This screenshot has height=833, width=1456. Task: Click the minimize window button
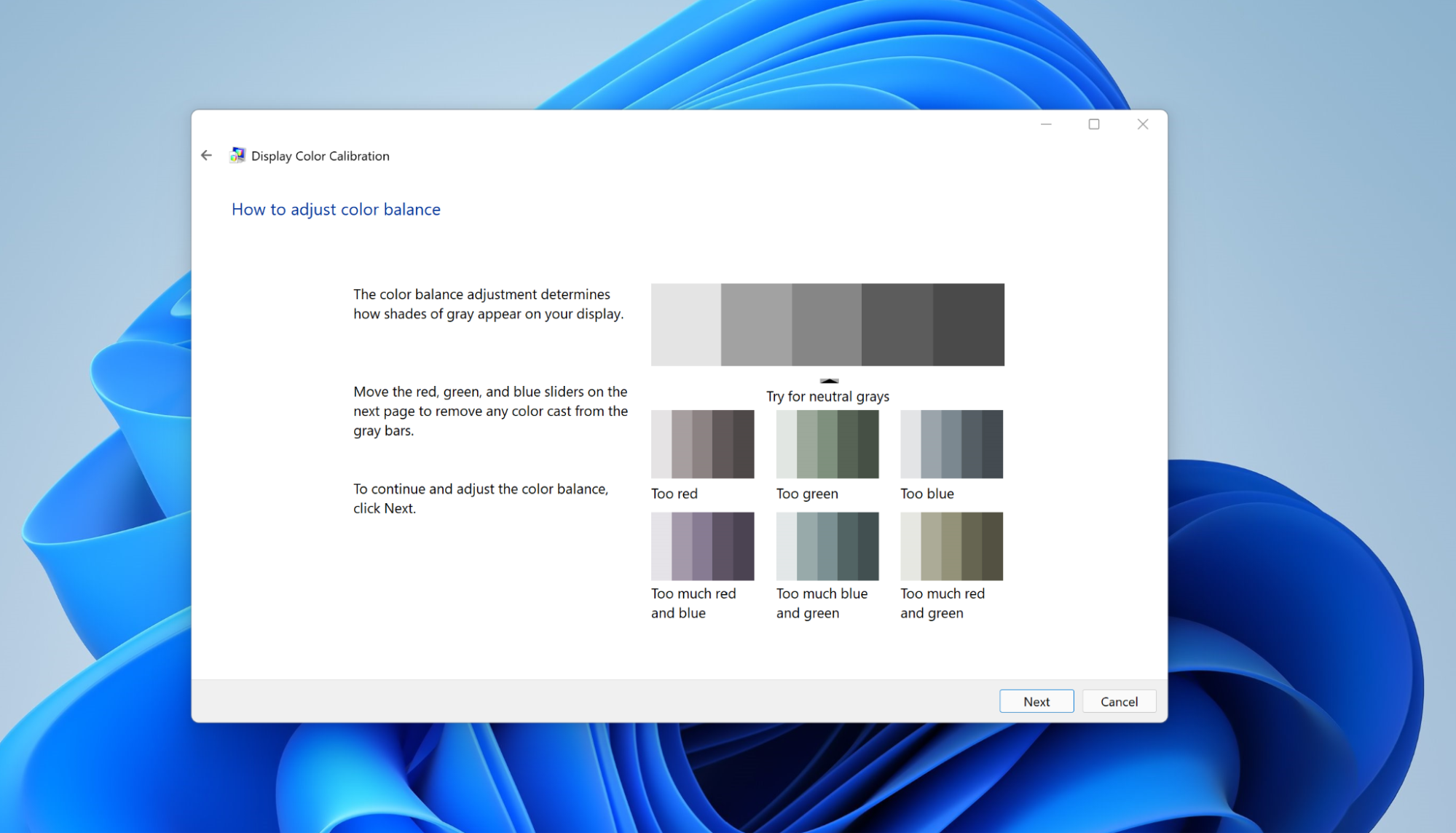pyautogui.click(x=1046, y=124)
